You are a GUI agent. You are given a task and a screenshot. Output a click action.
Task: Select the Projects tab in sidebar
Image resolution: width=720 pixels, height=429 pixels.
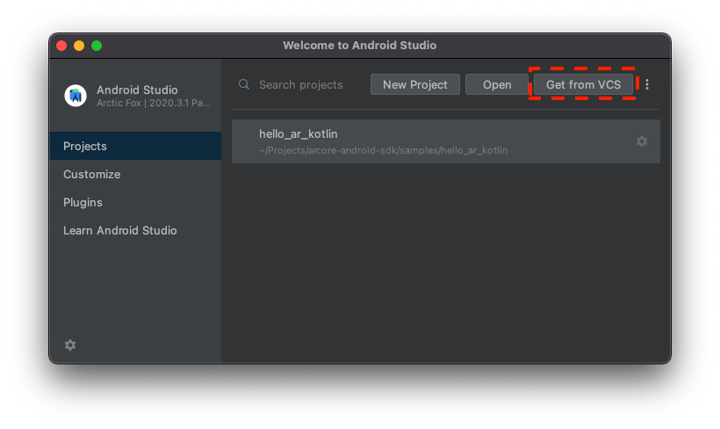135,146
